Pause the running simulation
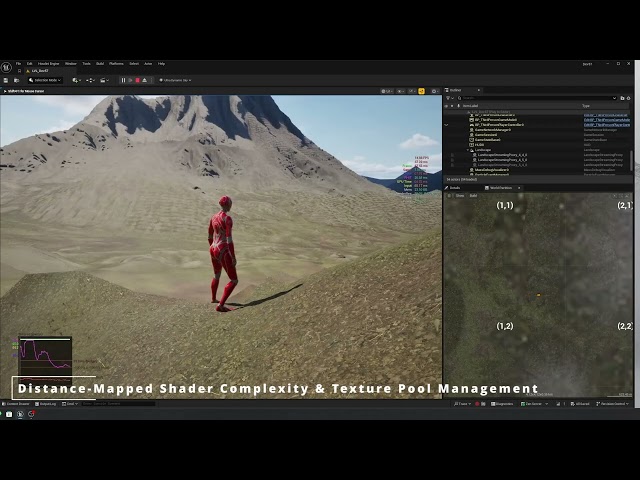The width and height of the screenshot is (640, 480). tap(123, 80)
